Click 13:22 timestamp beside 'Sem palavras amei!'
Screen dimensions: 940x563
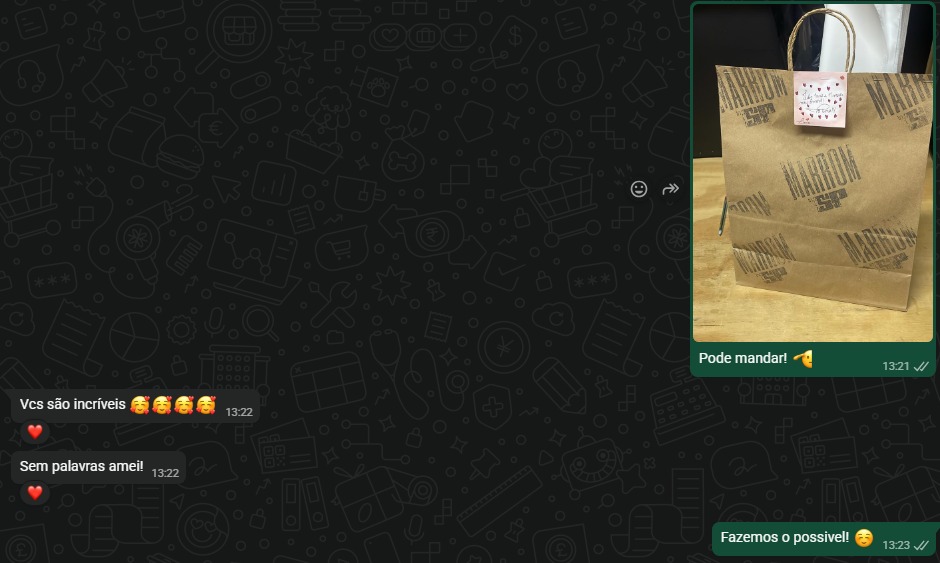(165, 473)
